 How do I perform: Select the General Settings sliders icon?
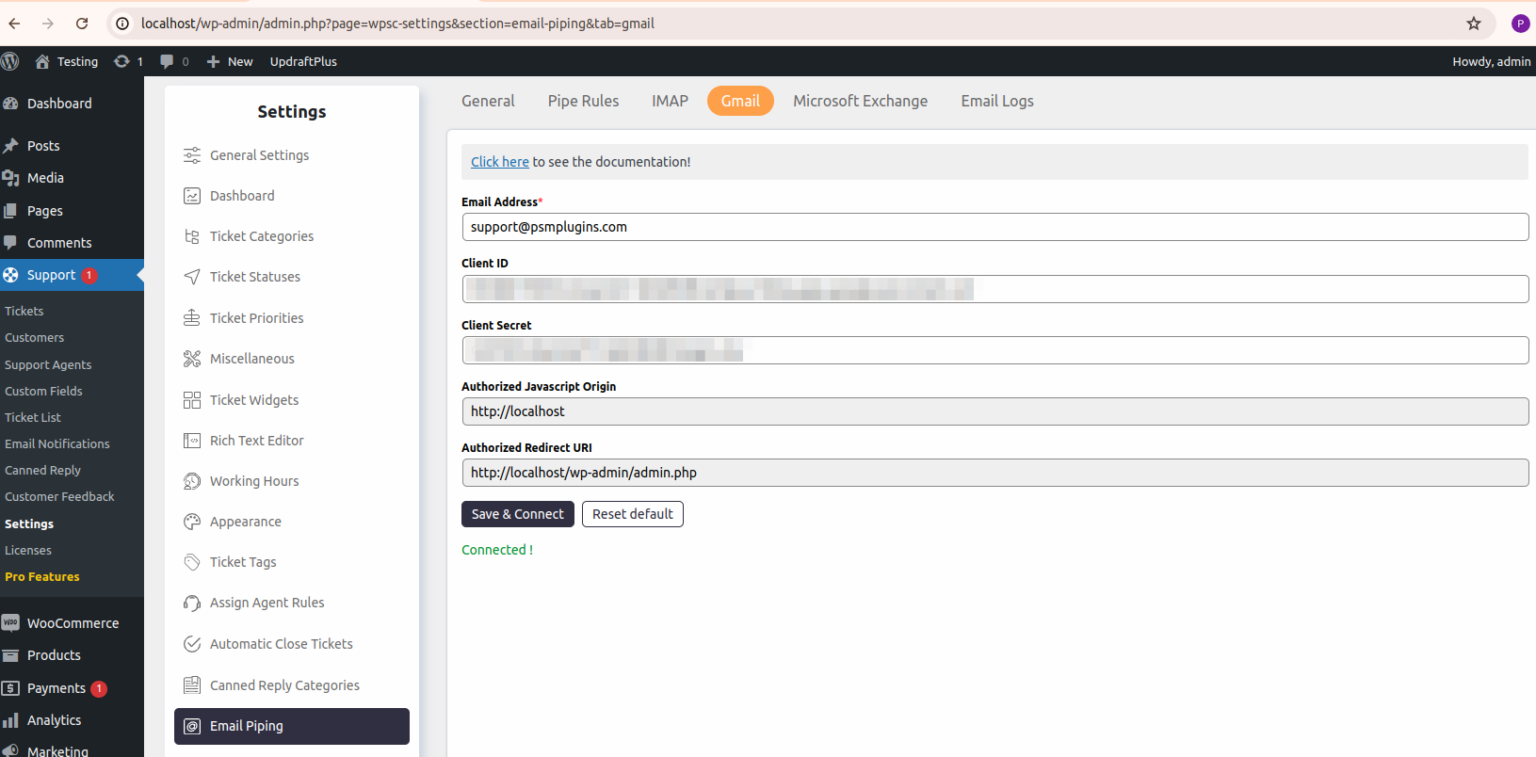tap(191, 155)
